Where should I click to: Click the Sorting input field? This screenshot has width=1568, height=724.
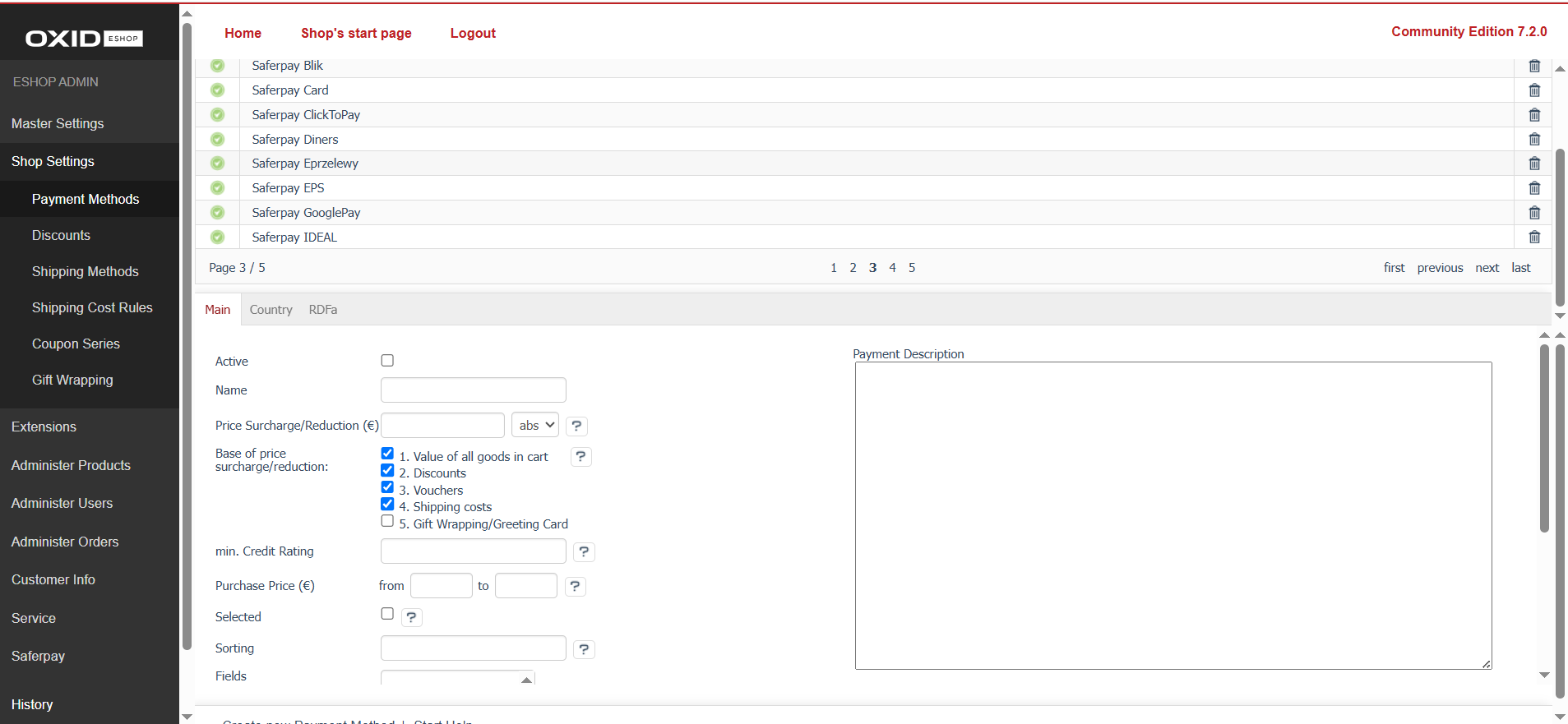pos(474,648)
